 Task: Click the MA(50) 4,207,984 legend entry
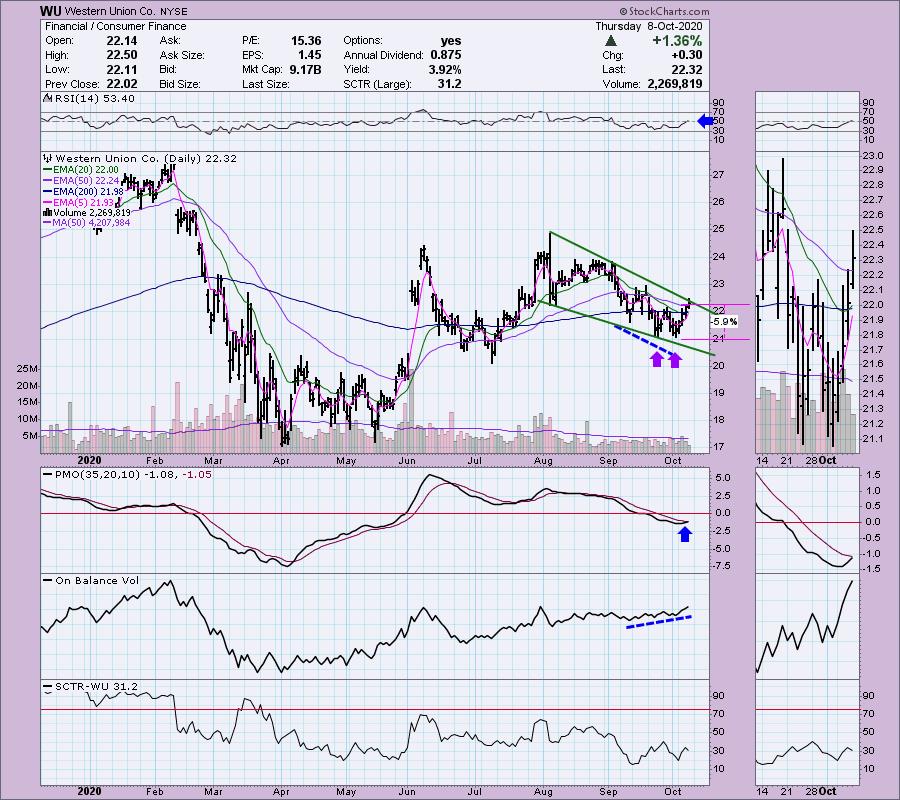click(92, 223)
